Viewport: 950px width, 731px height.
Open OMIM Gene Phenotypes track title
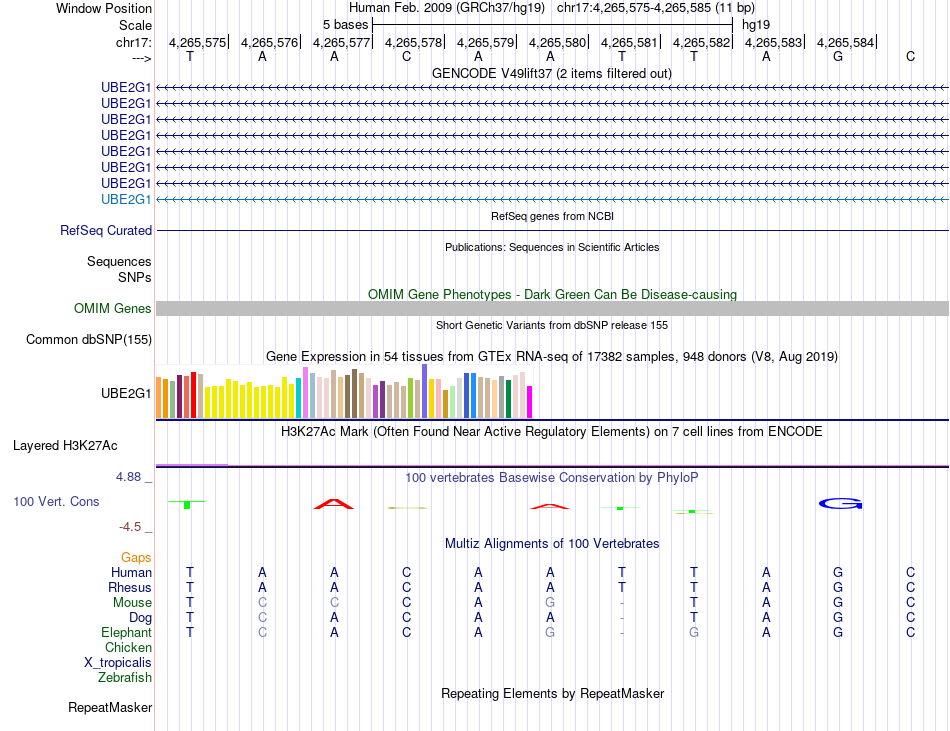(552, 294)
